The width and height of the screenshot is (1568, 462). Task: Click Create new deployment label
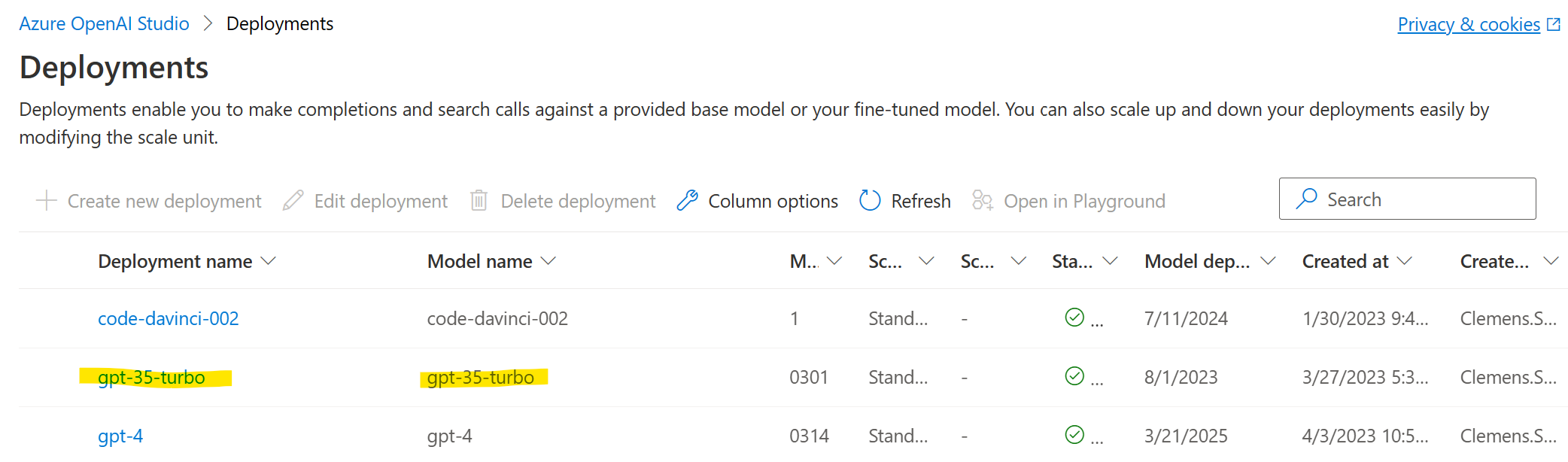(x=165, y=201)
